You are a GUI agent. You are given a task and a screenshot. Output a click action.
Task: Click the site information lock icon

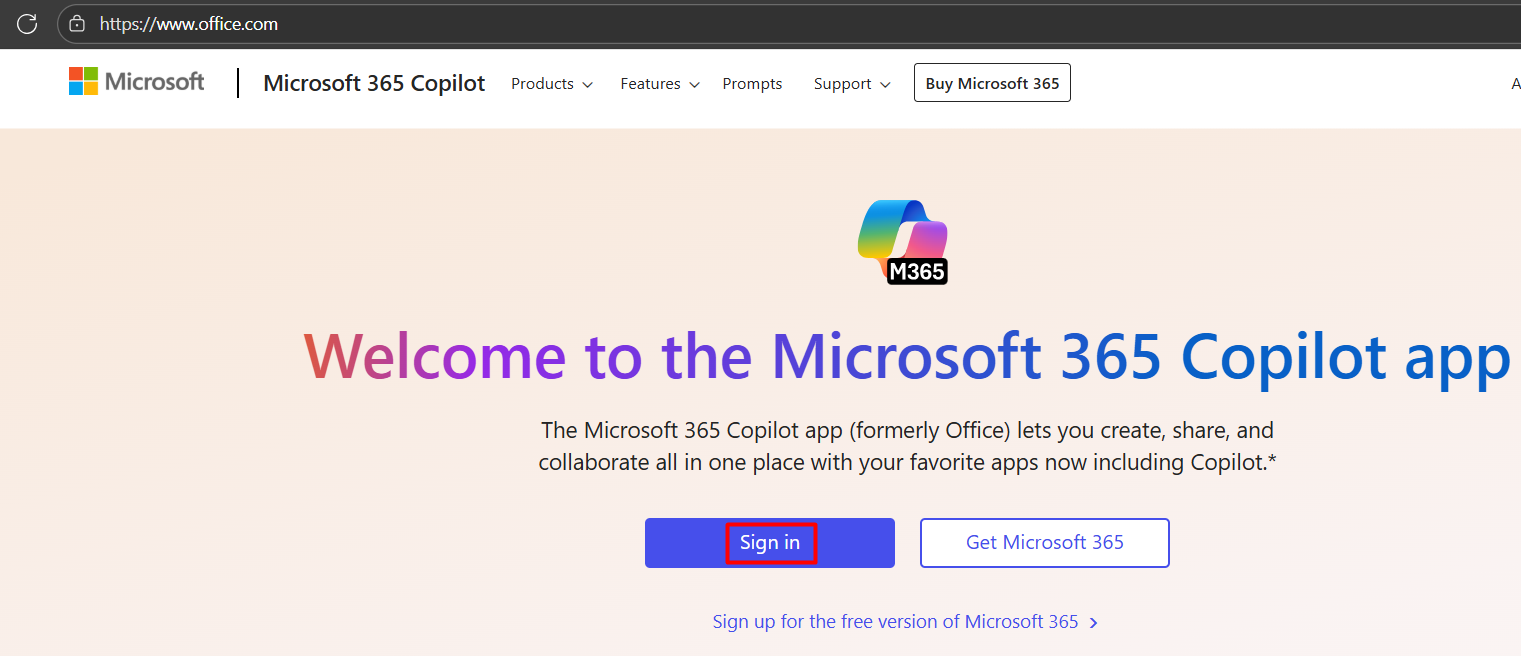point(77,24)
